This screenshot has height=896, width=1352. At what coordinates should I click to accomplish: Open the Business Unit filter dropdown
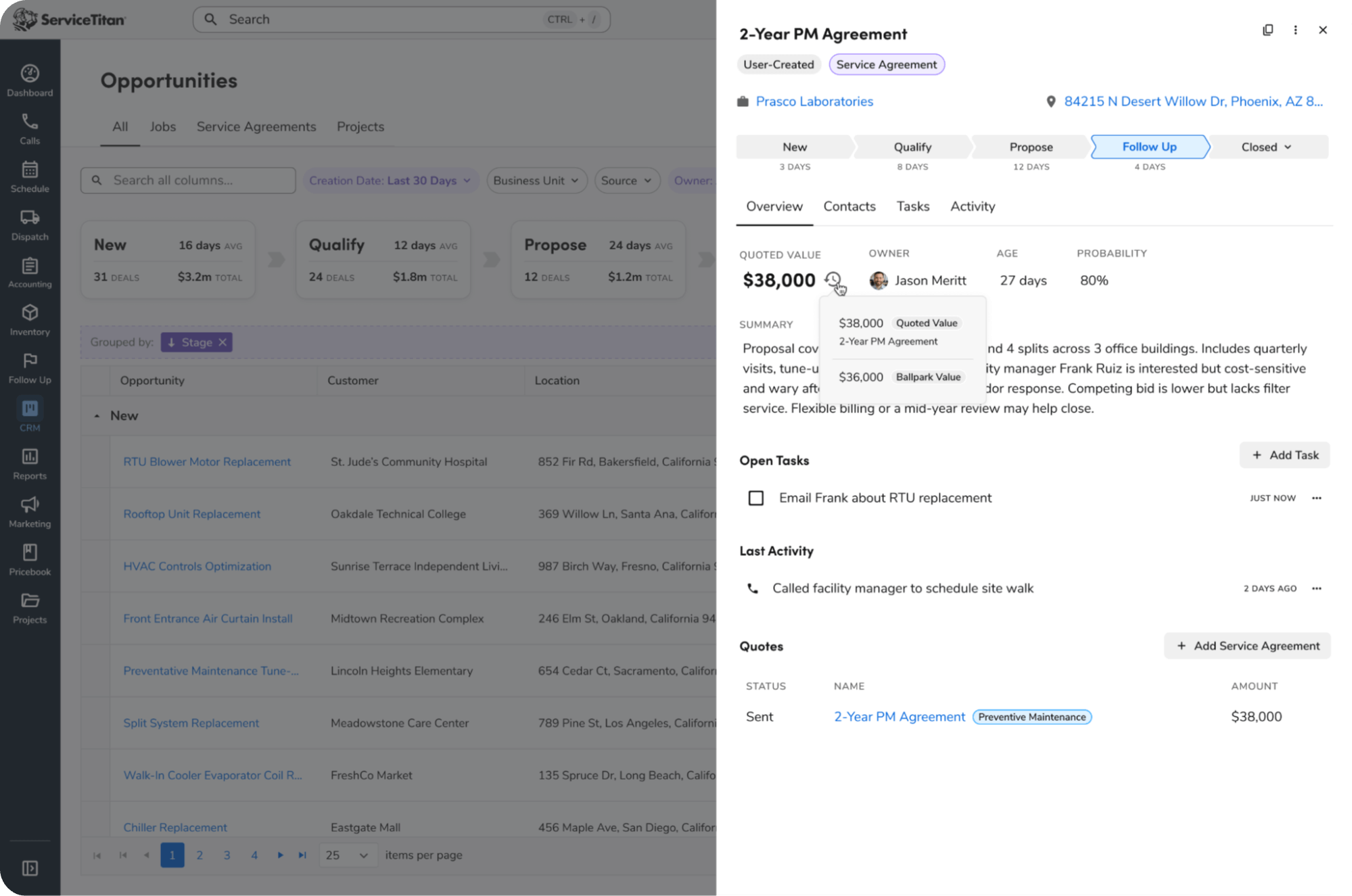[536, 180]
